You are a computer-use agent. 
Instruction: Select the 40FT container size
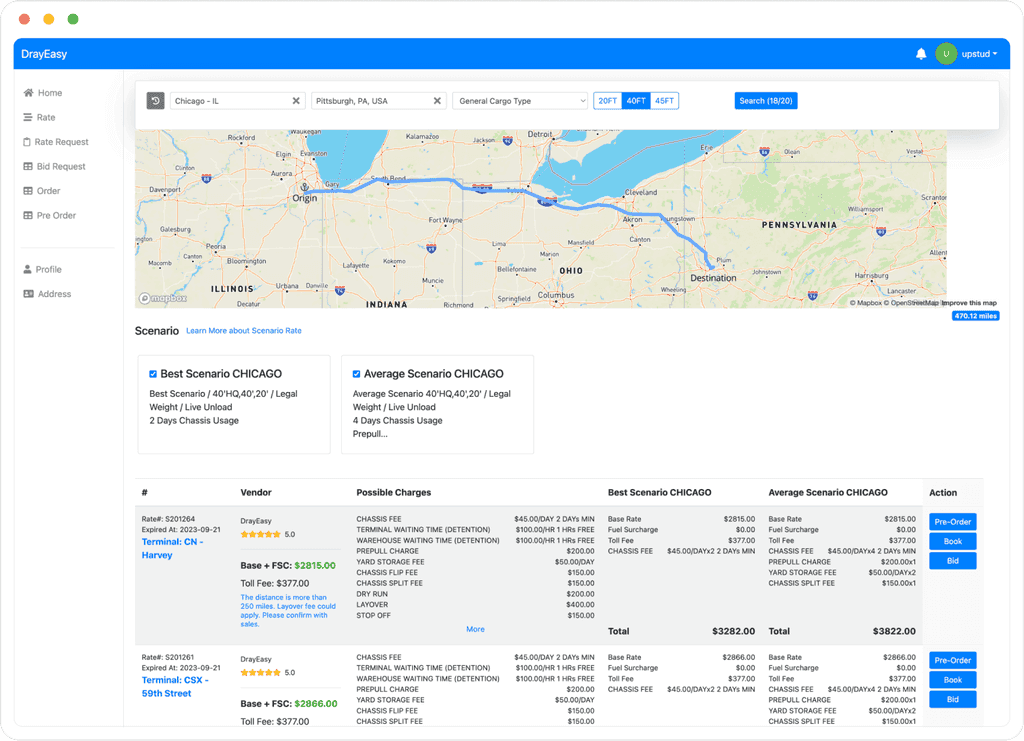[x=636, y=101]
